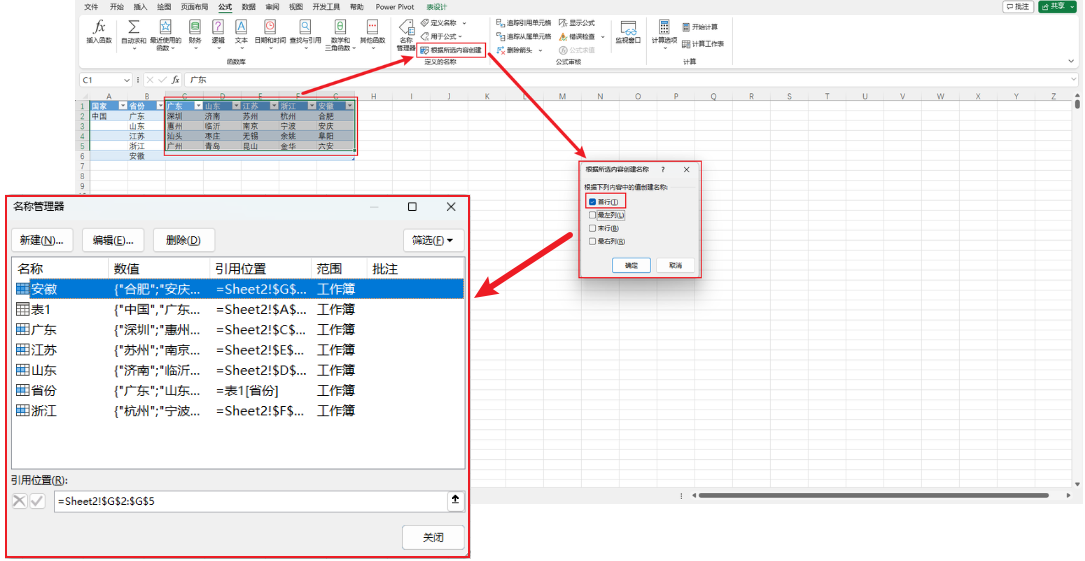Click the 引用位置 input field
The width and height of the screenshot is (1085, 561).
pos(251,501)
